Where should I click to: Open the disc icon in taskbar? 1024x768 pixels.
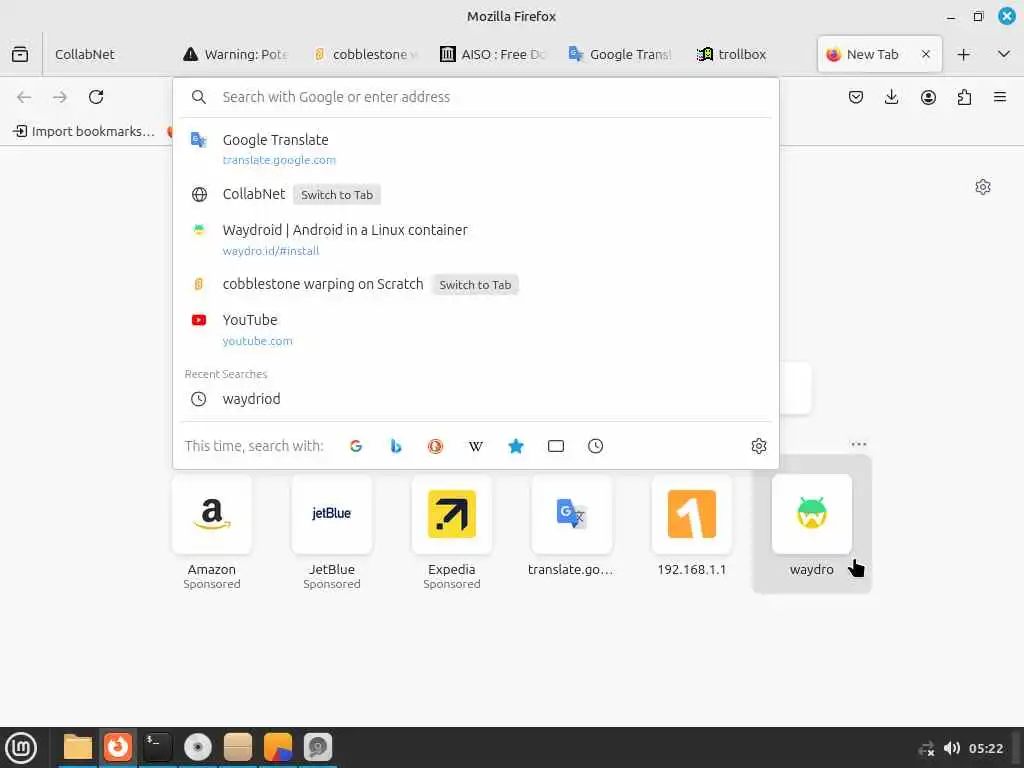click(x=197, y=748)
